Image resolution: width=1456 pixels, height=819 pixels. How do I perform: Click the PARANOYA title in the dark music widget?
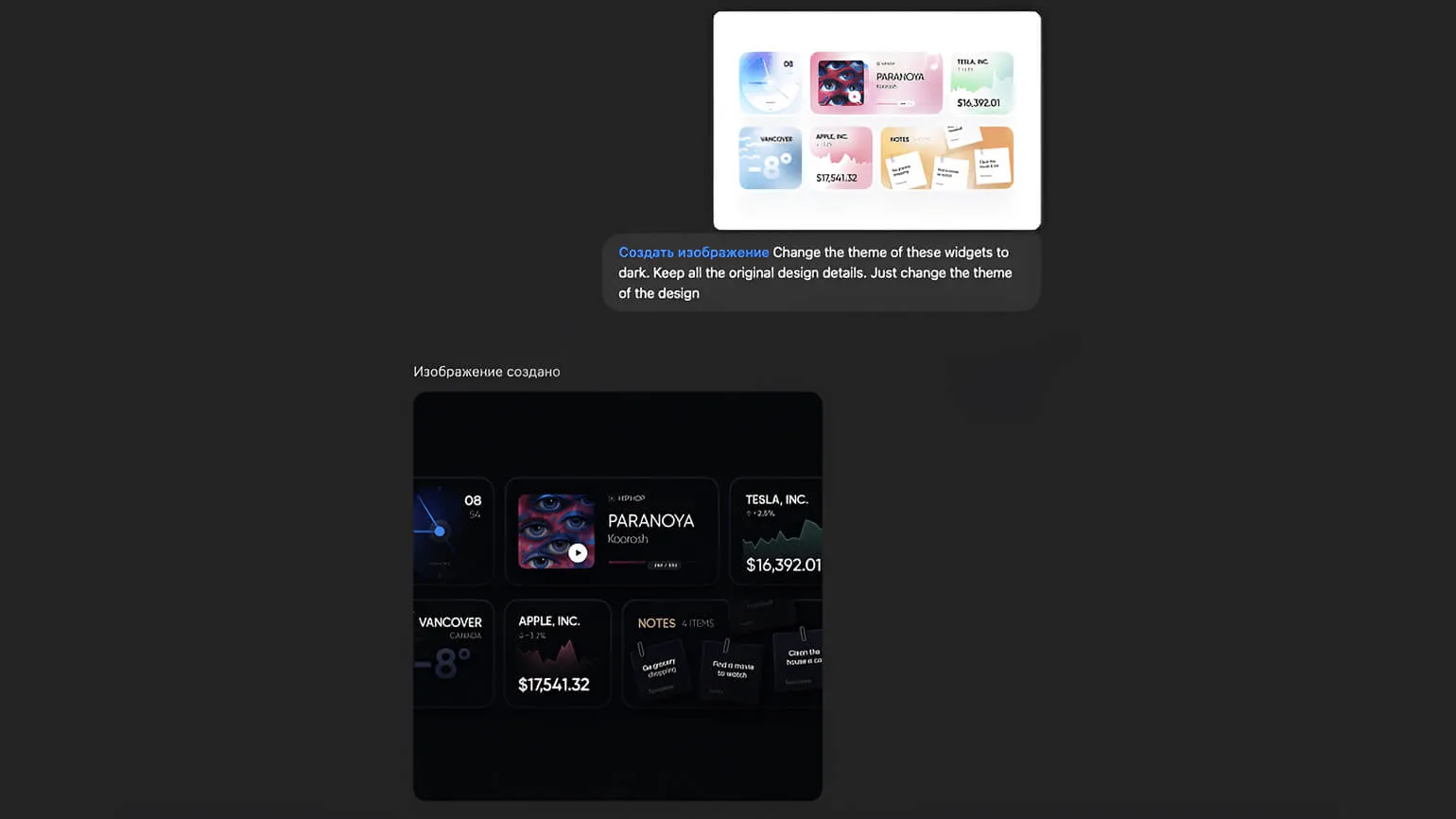pos(650,521)
